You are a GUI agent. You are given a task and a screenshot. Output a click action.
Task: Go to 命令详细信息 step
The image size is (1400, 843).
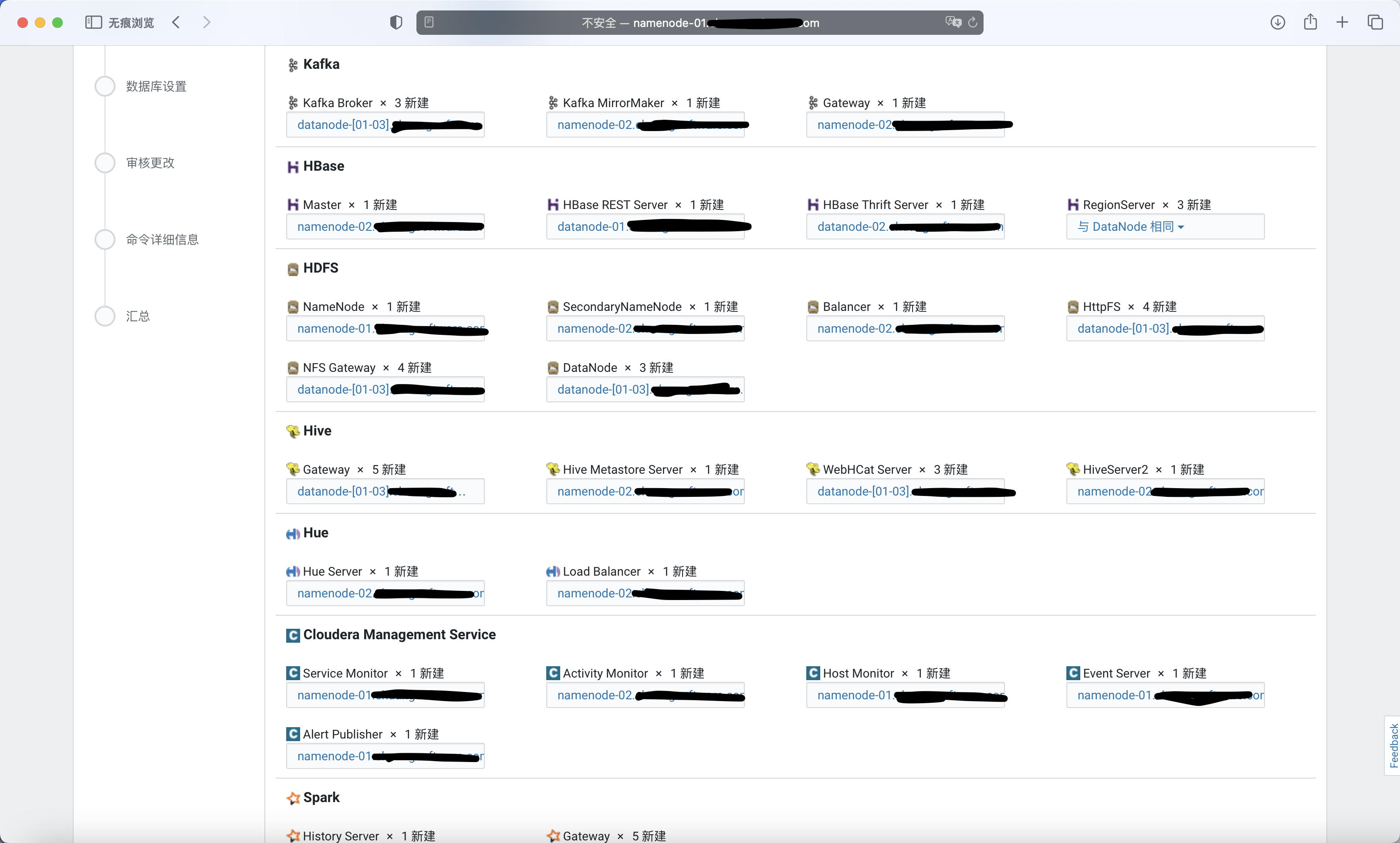point(162,240)
